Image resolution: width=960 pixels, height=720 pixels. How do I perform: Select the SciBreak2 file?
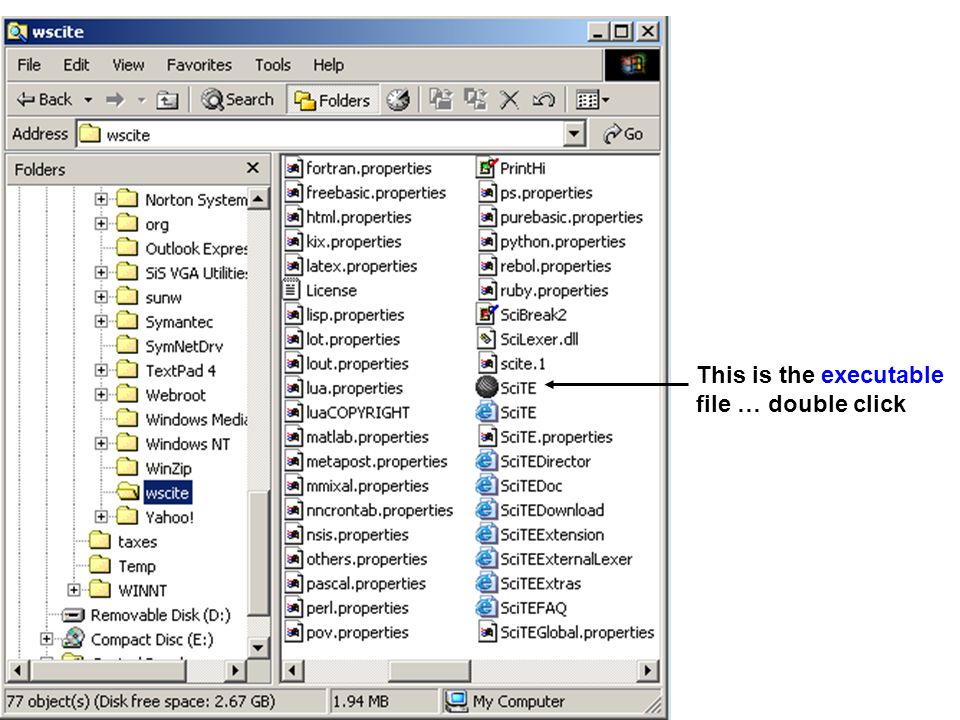coord(522,315)
